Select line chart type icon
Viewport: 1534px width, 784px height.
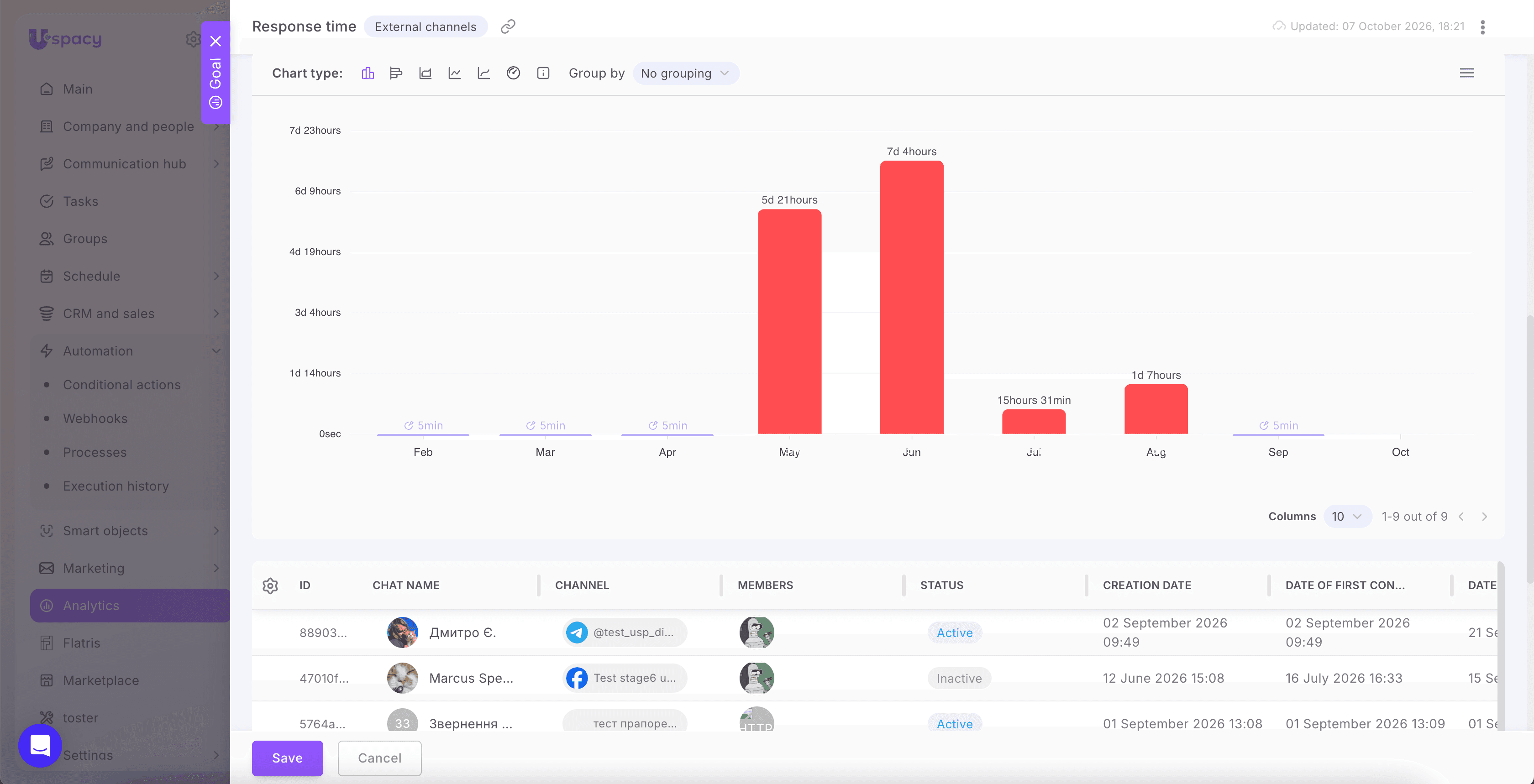454,73
